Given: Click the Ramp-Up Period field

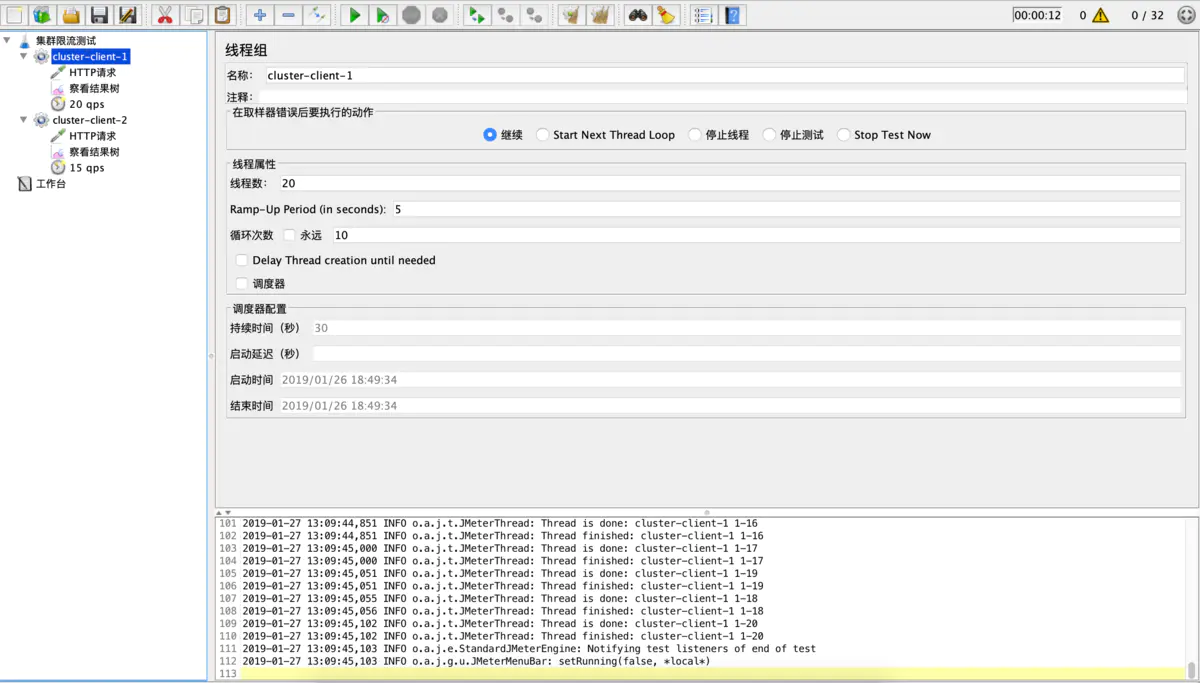Looking at the screenshot, I should pyautogui.click(x=785, y=209).
